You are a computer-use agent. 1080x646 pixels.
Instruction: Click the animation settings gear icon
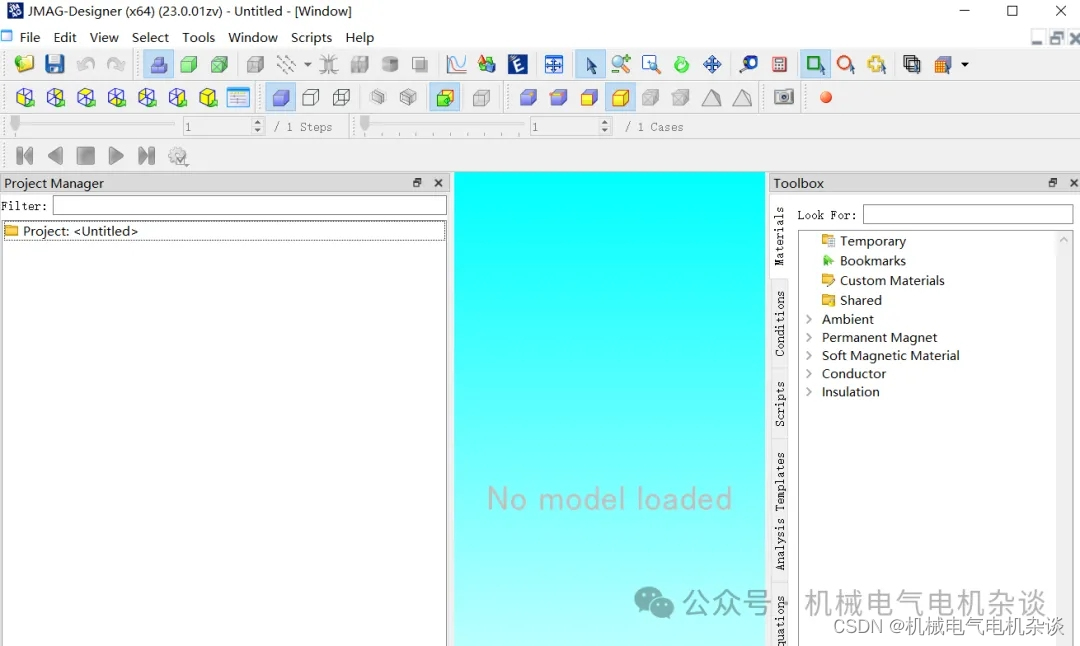178,156
